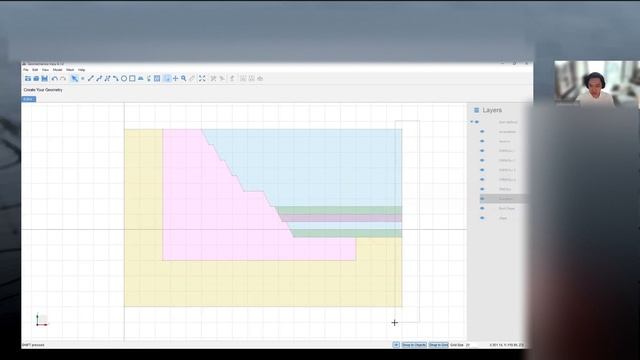Select the straight Line drawing tool
This screenshot has height=360, width=640.
(x=91, y=78)
